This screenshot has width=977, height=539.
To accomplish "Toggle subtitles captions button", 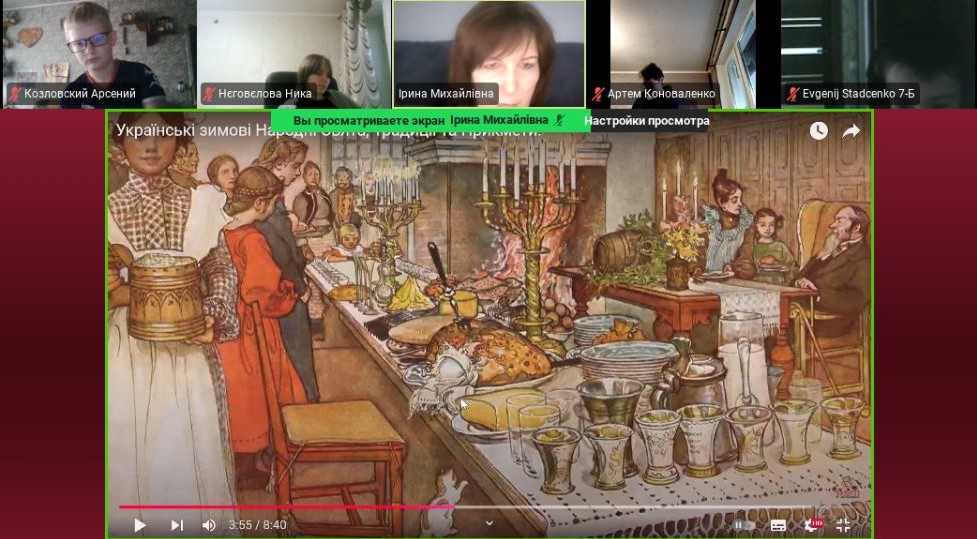I will pyautogui.click(x=778, y=525).
